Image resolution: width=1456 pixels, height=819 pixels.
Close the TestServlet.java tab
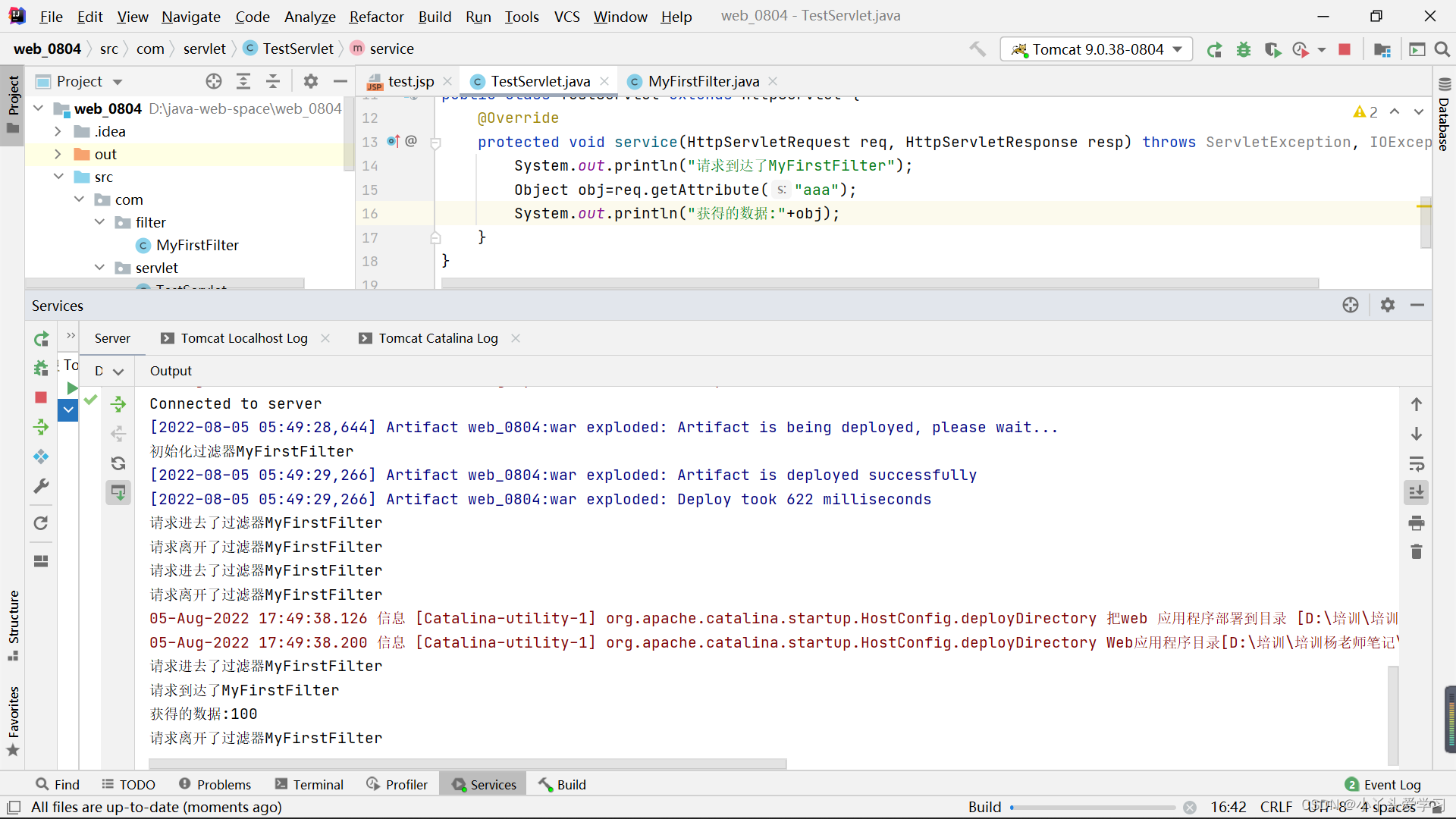[x=605, y=81]
